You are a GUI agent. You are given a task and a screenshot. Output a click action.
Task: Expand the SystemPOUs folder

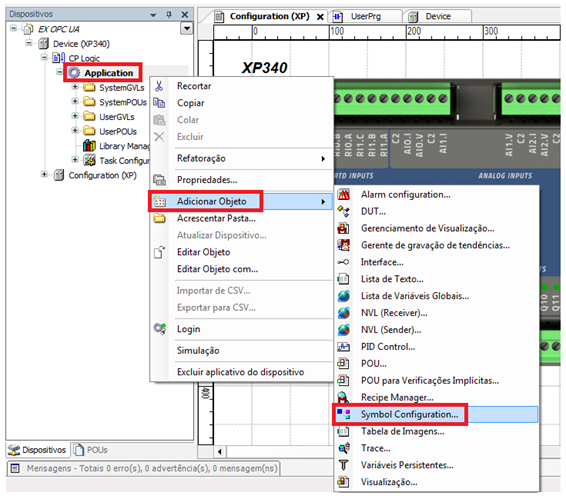(75, 101)
